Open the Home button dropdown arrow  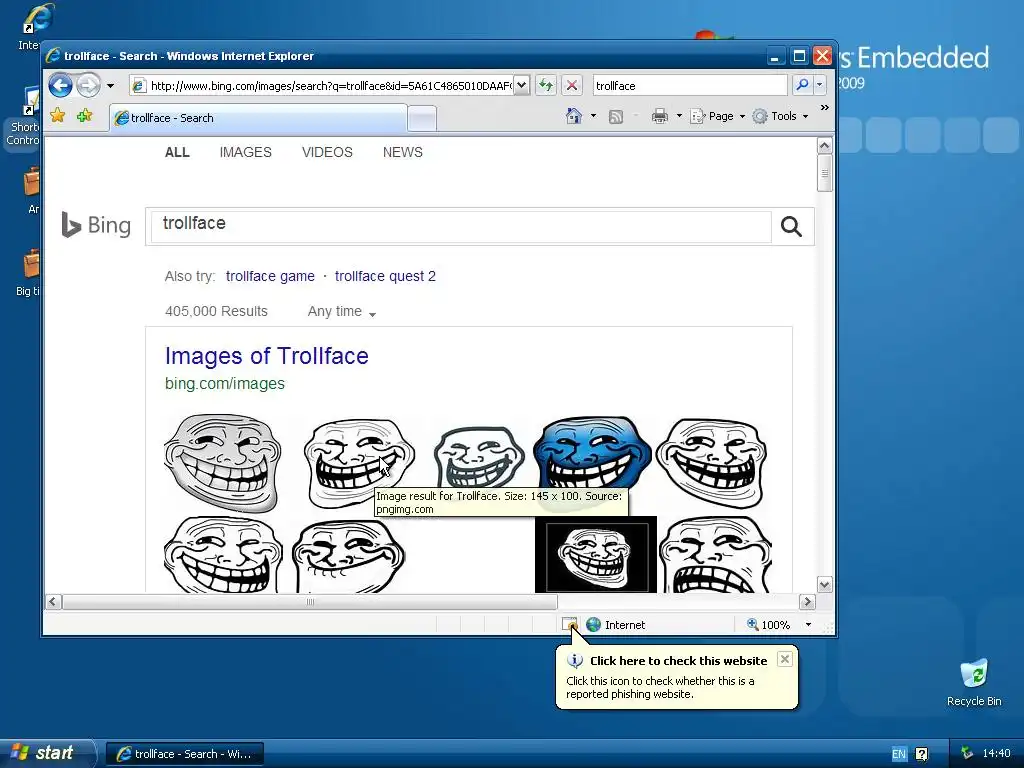[593, 116]
